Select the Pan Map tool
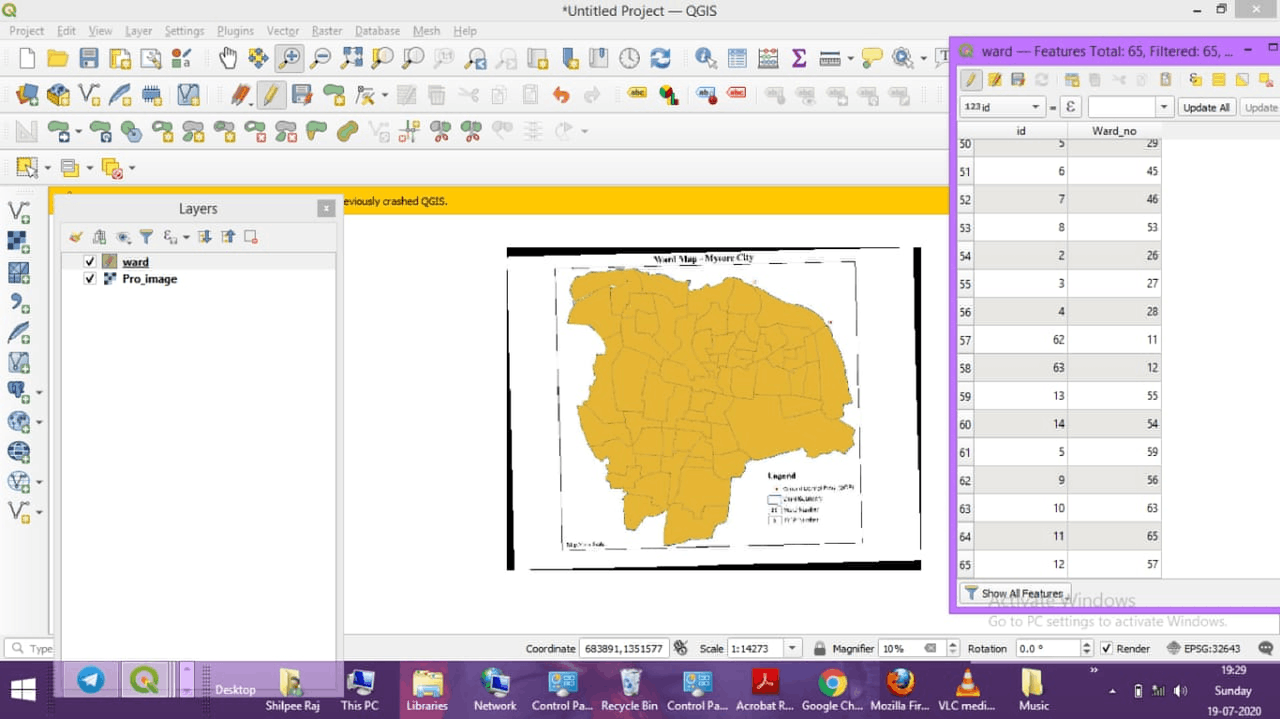 [x=228, y=58]
